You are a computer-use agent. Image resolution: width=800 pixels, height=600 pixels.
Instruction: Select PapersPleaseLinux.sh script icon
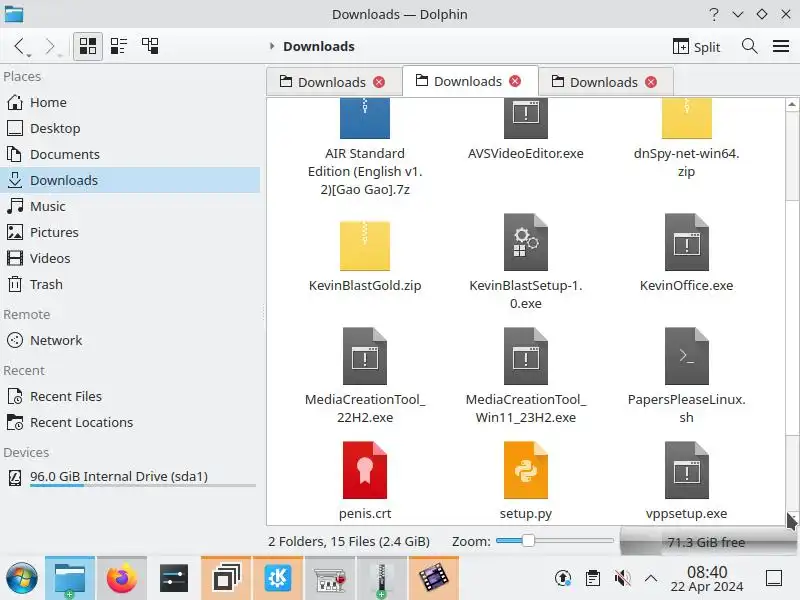[x=687, y=356]
